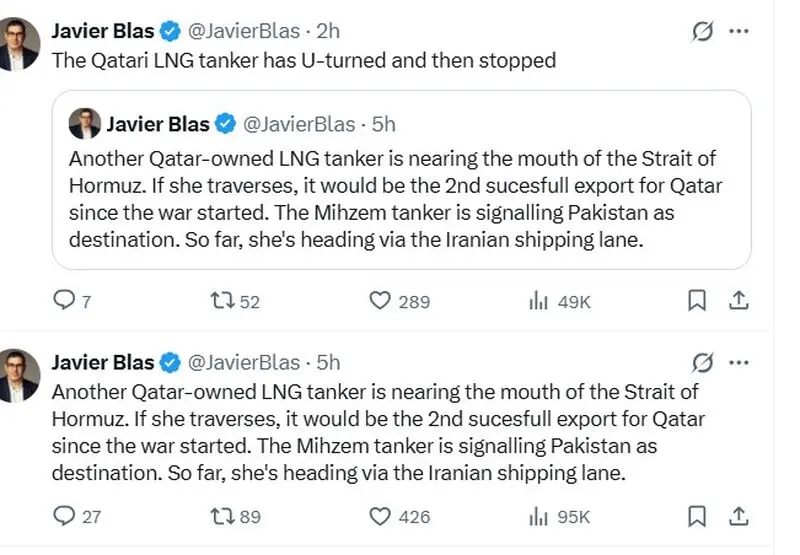Open @JavierBlas handle in quoted tweet
Viewport: 800px width, 555px height.
[x=299, y=124]
